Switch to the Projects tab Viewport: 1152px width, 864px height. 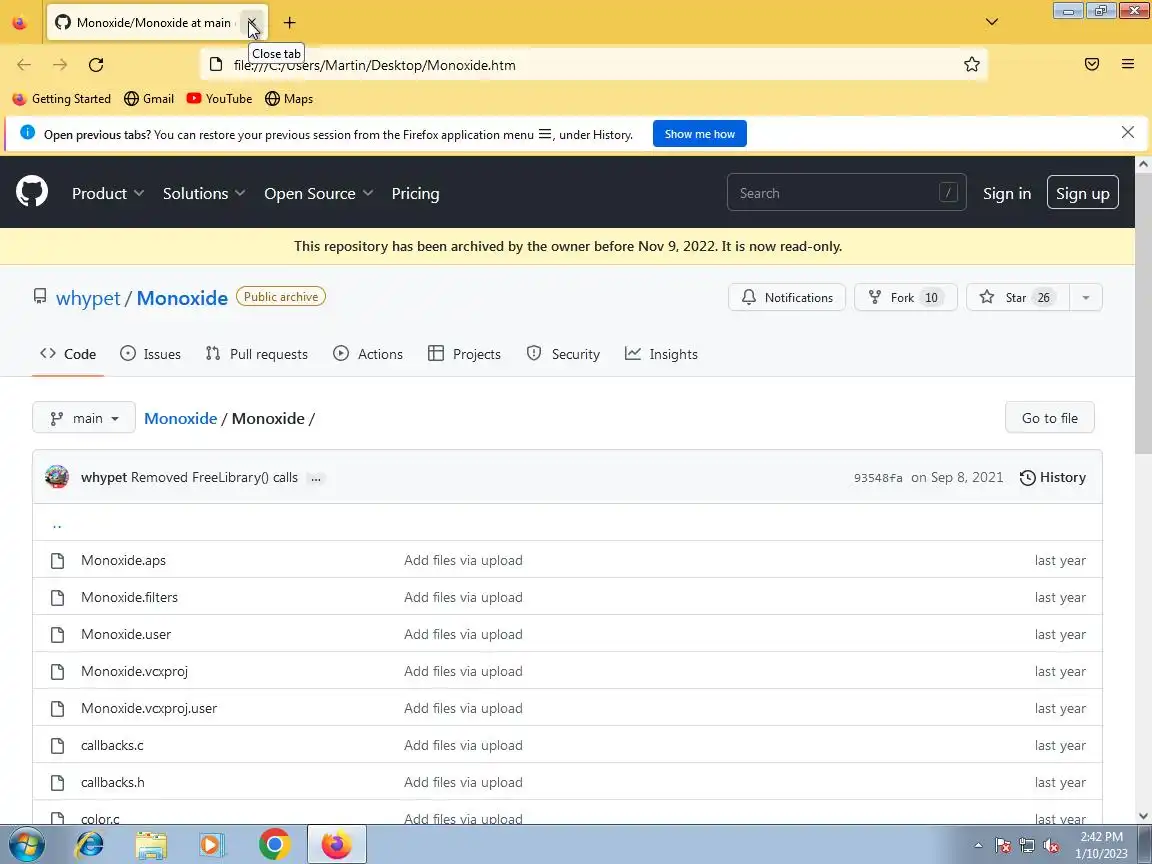click(x=464, y=354)
